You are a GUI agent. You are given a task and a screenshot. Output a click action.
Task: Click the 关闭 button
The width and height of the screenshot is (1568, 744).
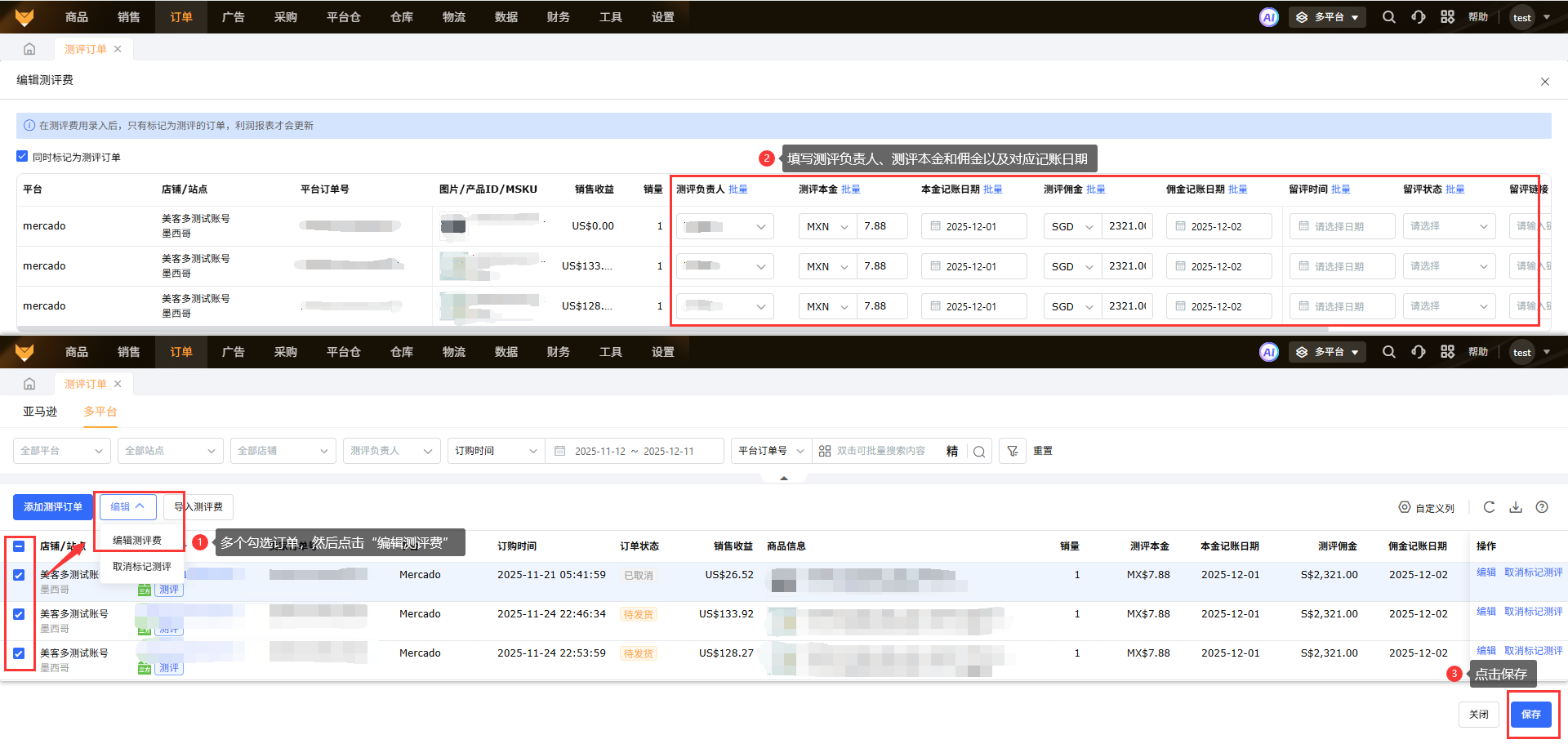[1479, 715]
